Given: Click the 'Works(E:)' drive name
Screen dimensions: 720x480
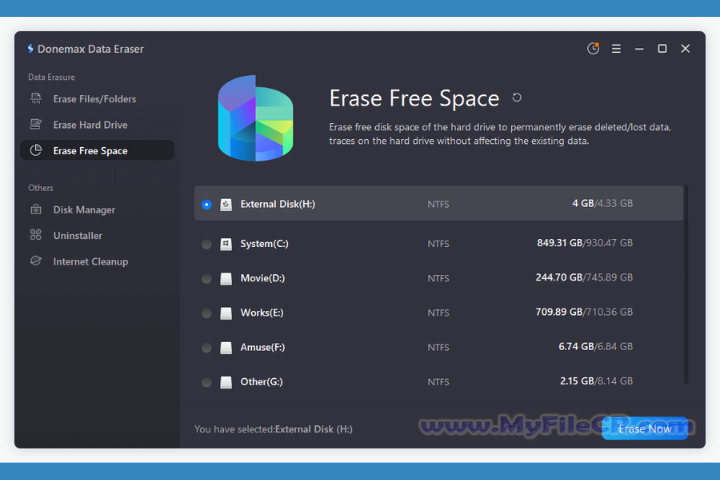Looking at the screenshot, I should [262, 313].
